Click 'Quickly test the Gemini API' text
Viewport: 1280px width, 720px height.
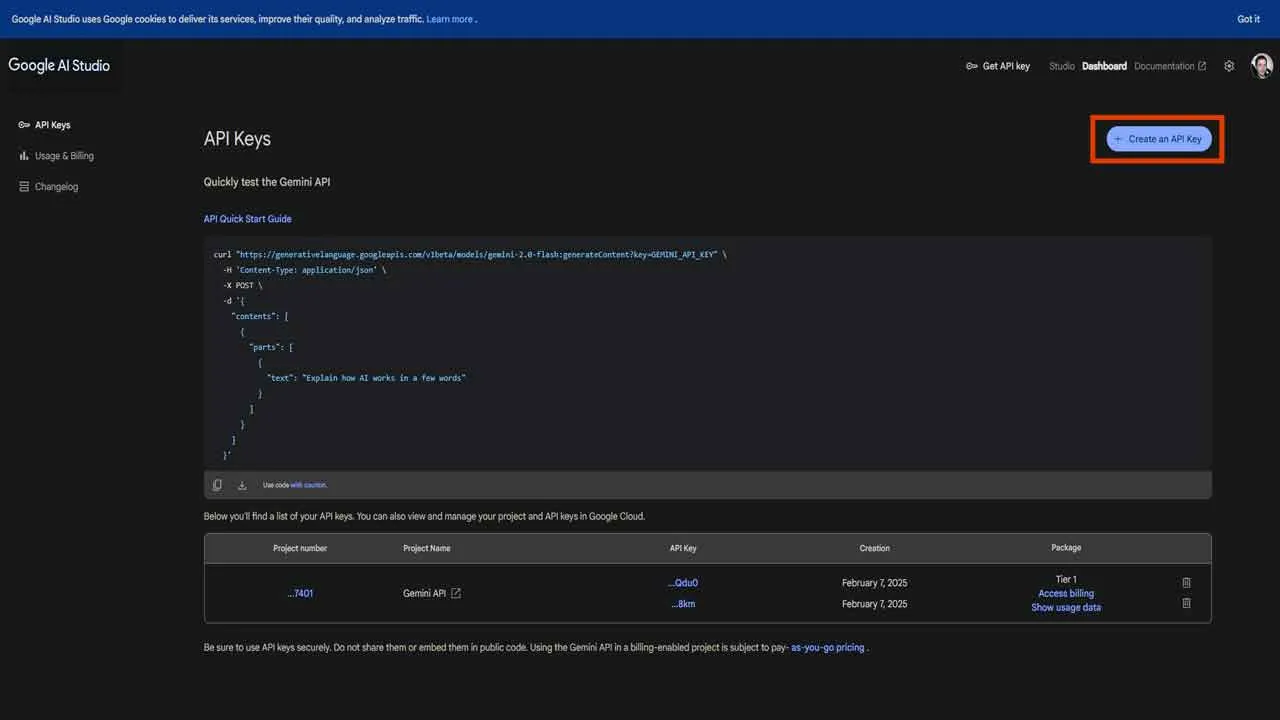coord(267,182)
